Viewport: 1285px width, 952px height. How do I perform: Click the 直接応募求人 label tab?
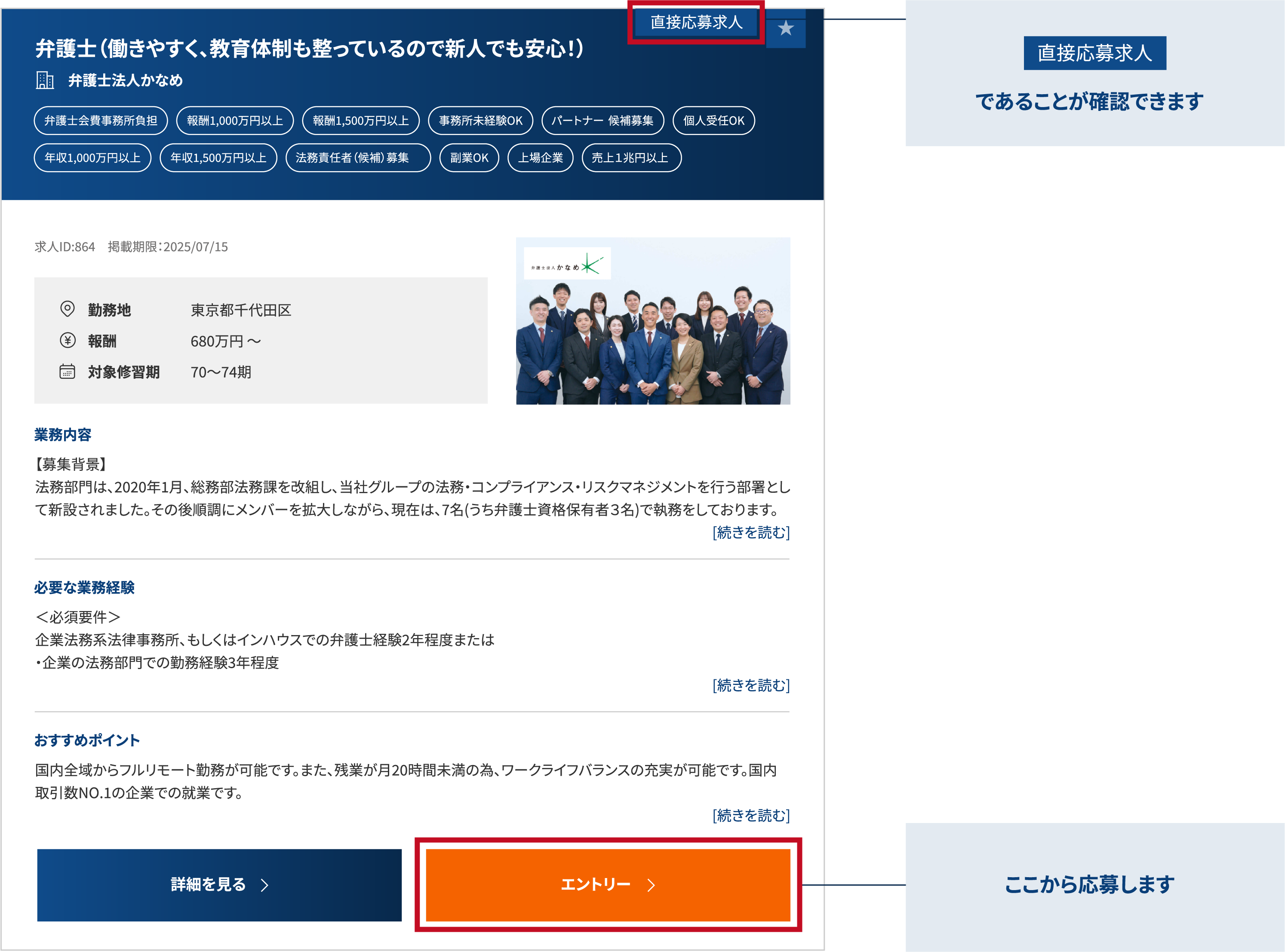point(696,22)
